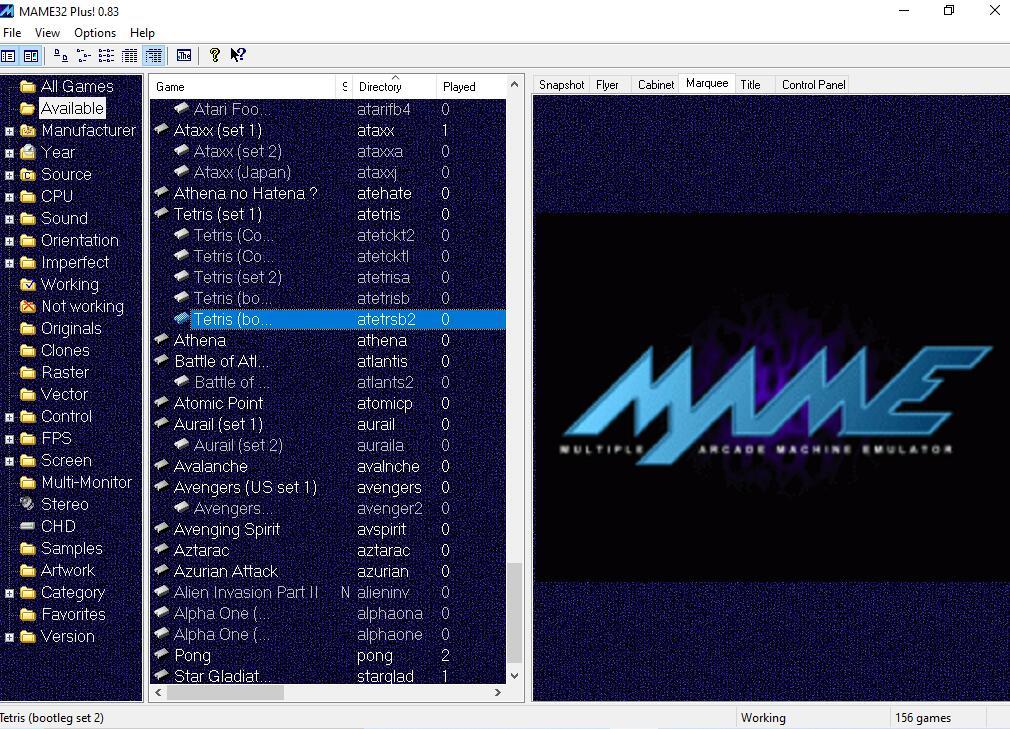Select the Available folder
1010x729 pixels.
point(71,108)
